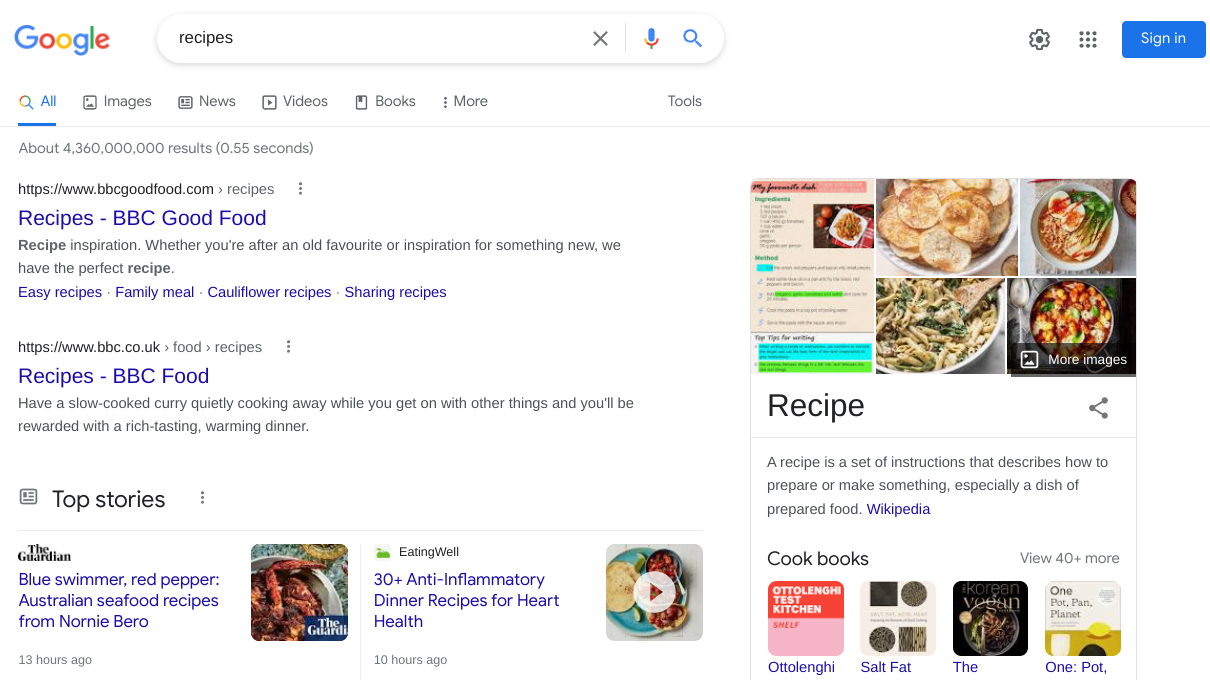Click the Sign in button
Viewport: 1210px width, 680px height.
[x=1163, y=39]
